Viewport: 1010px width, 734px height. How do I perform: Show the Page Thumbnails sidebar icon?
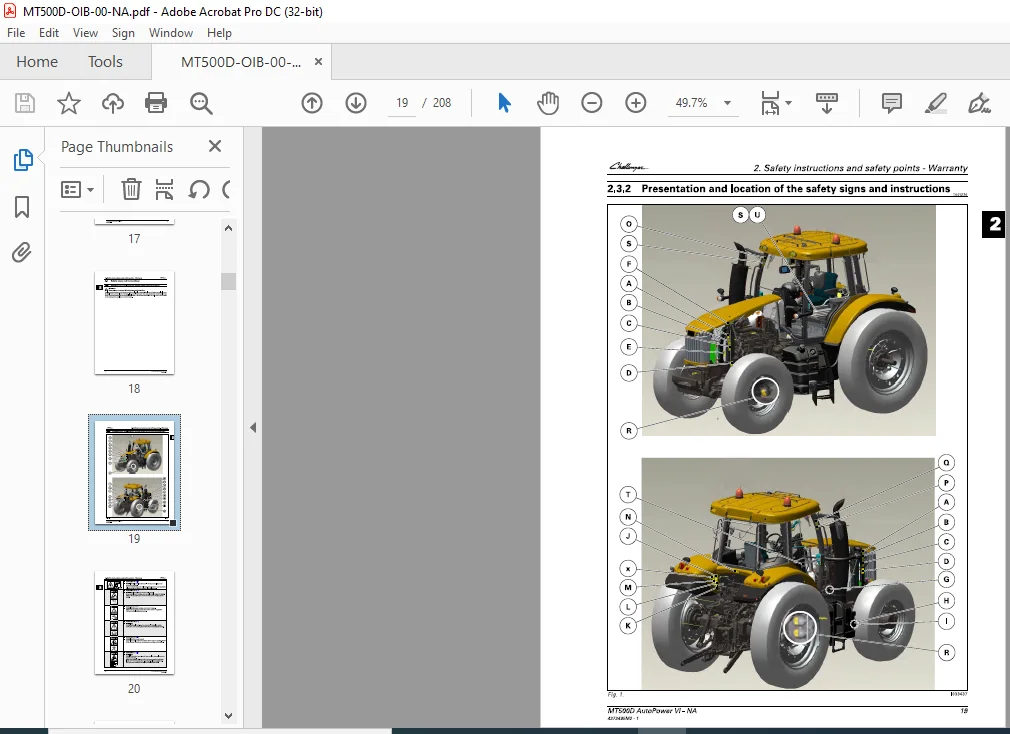23,160
